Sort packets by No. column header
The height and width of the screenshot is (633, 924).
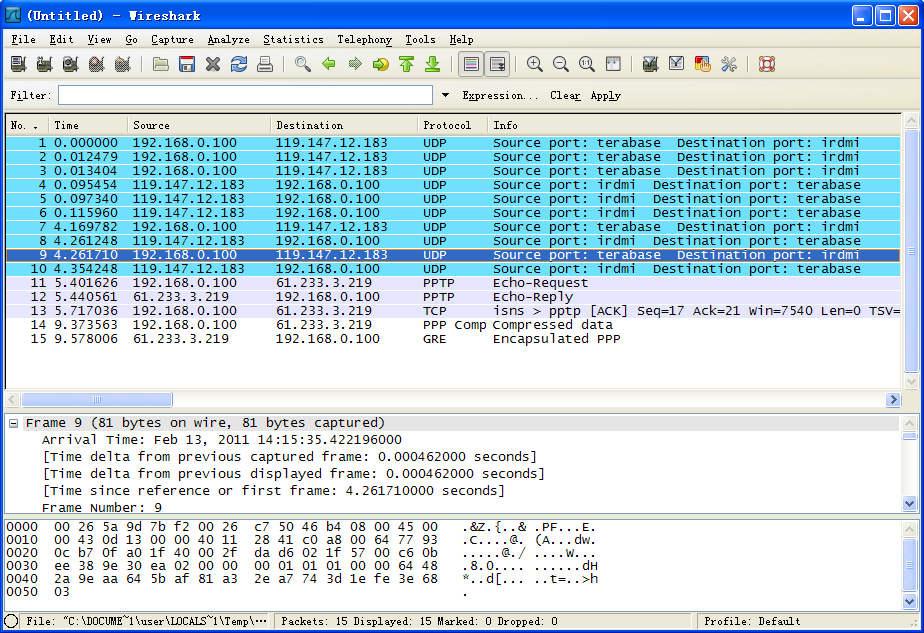coord(27,125)
